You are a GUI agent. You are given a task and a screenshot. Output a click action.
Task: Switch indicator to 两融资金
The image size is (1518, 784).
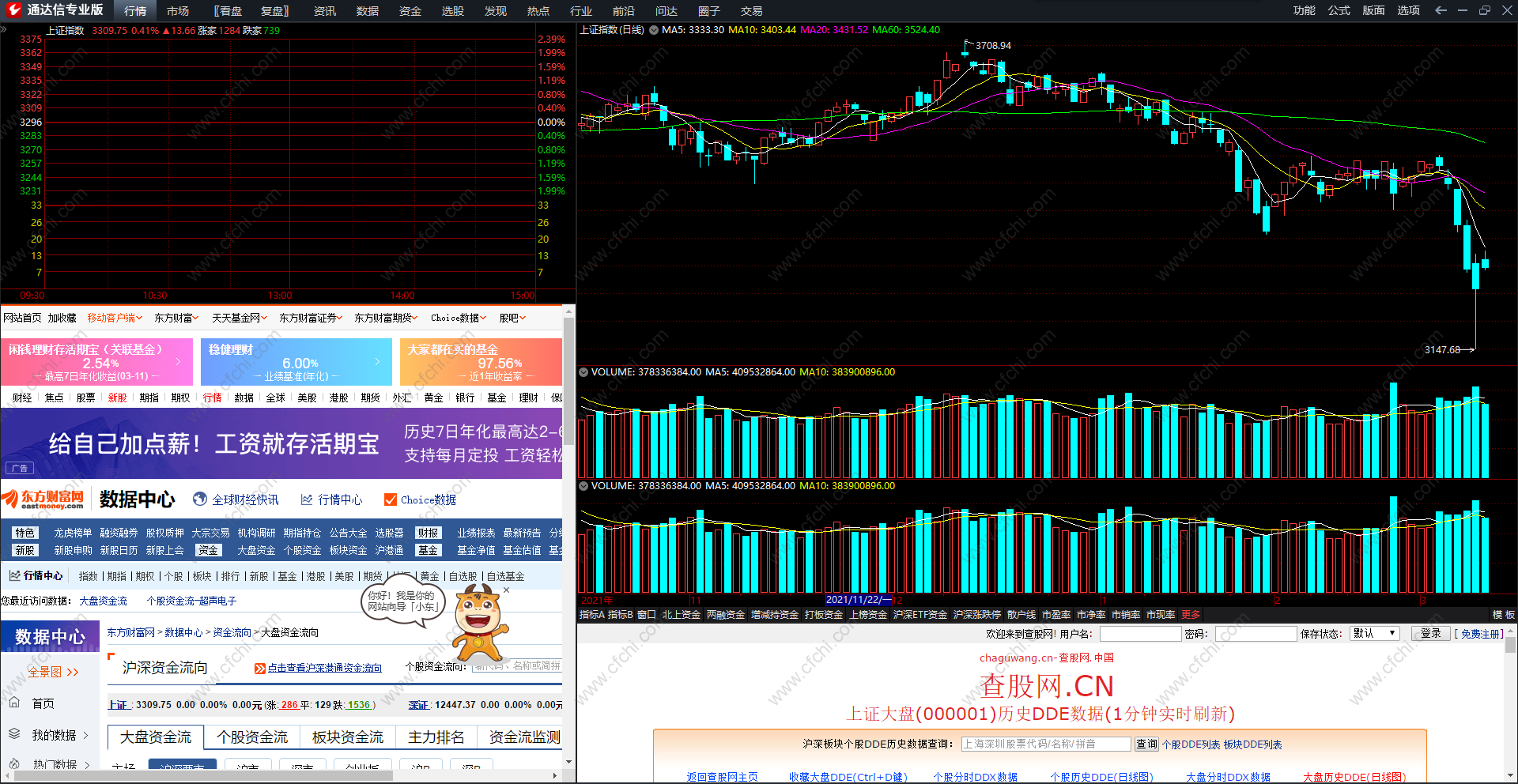[x=726, y=615]
